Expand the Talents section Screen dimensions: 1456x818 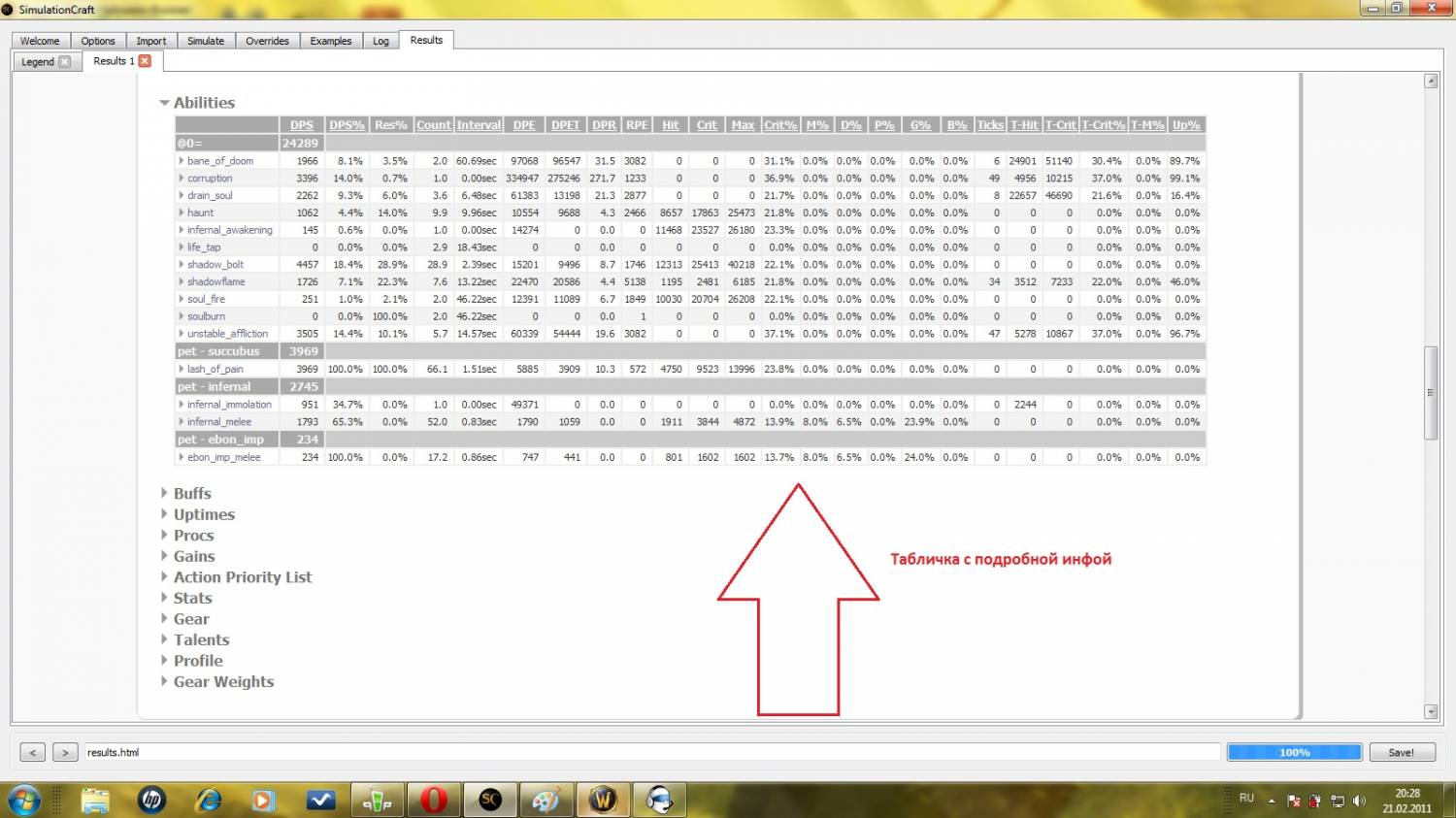point(164,639)
